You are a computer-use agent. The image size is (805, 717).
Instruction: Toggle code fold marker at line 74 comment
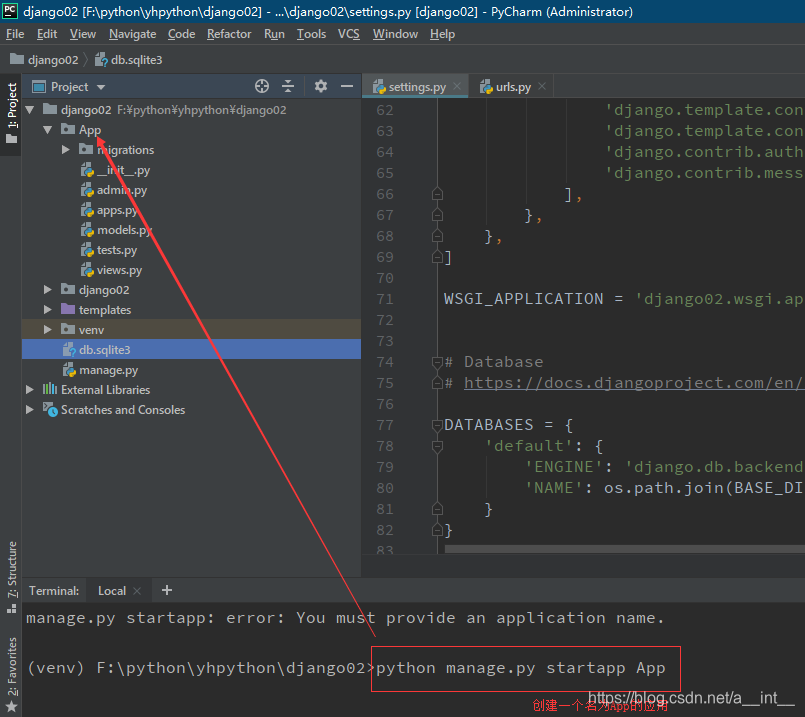click(x=437, y=362)
